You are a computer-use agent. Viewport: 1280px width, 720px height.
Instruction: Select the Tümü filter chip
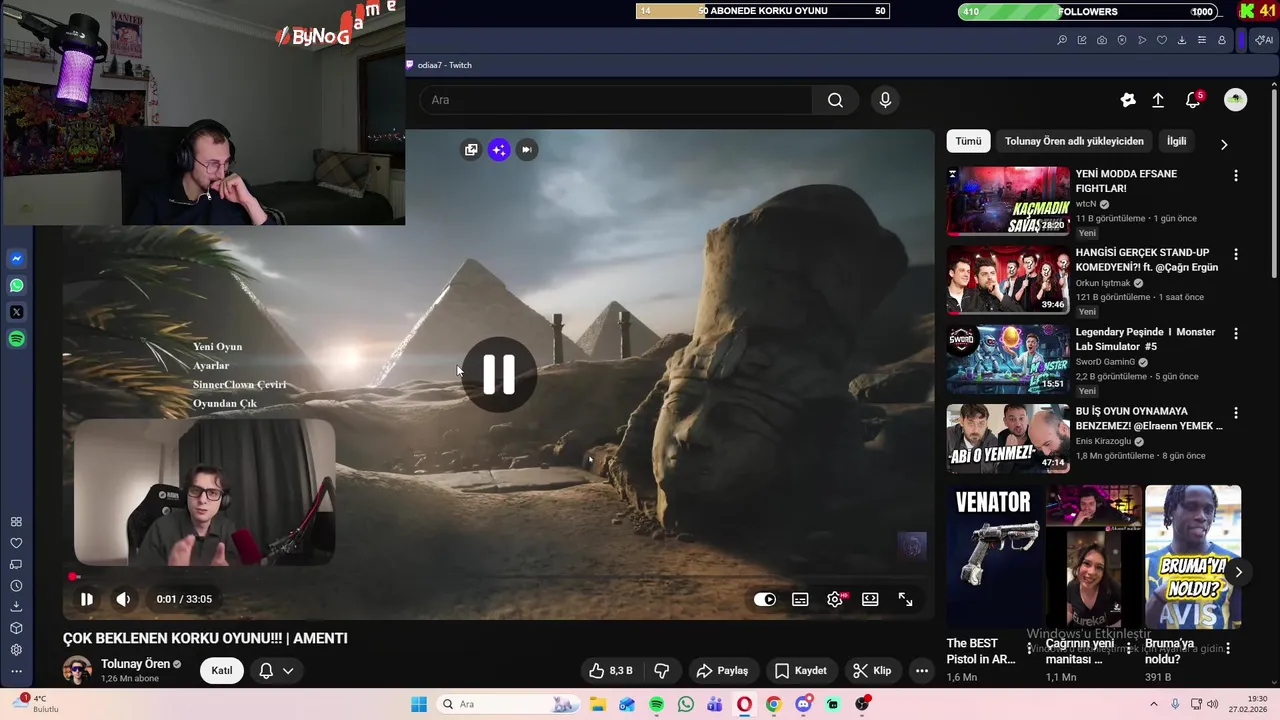pos(968,141)
